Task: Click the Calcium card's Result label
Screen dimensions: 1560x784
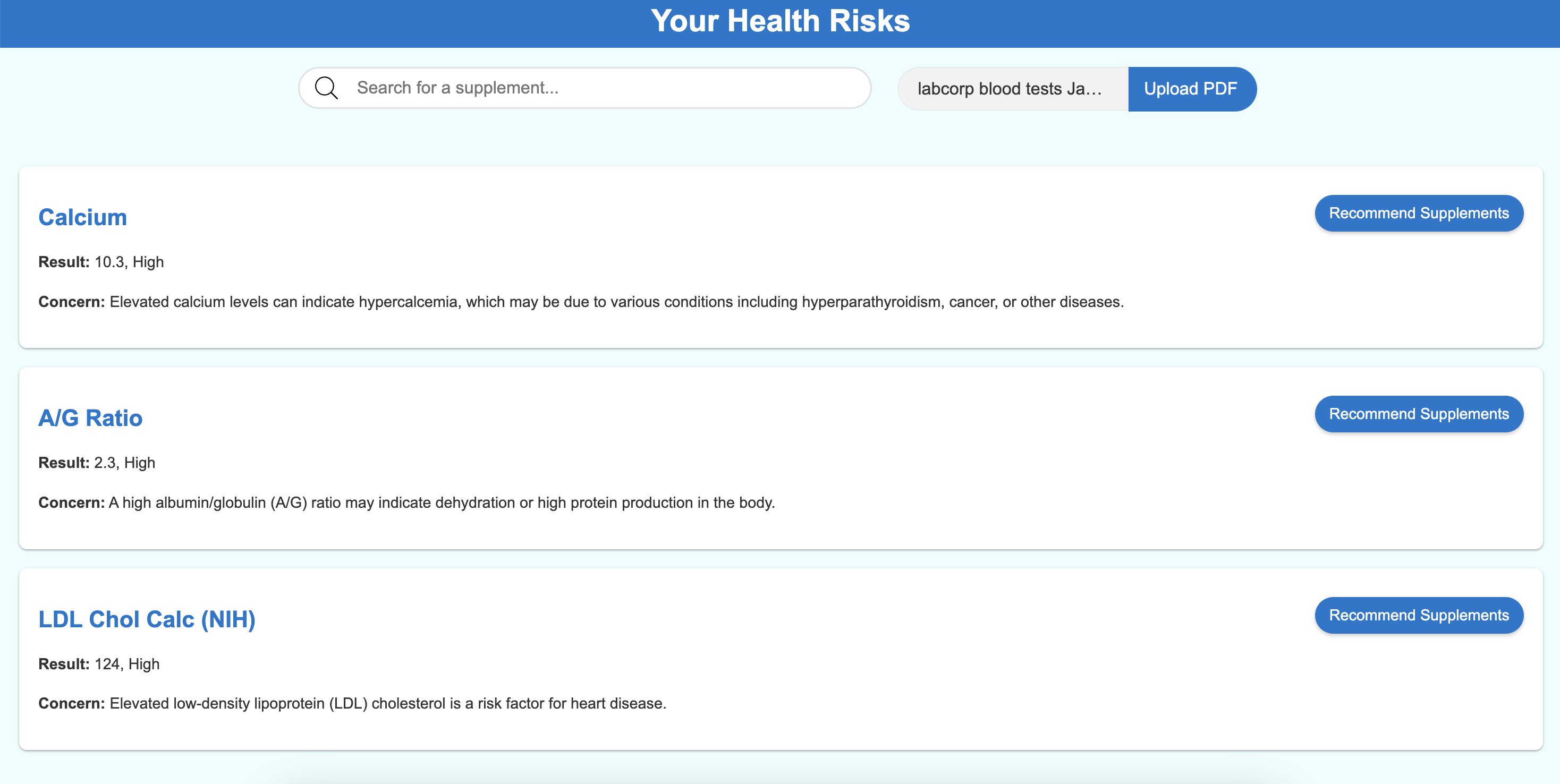Action: 64,262
